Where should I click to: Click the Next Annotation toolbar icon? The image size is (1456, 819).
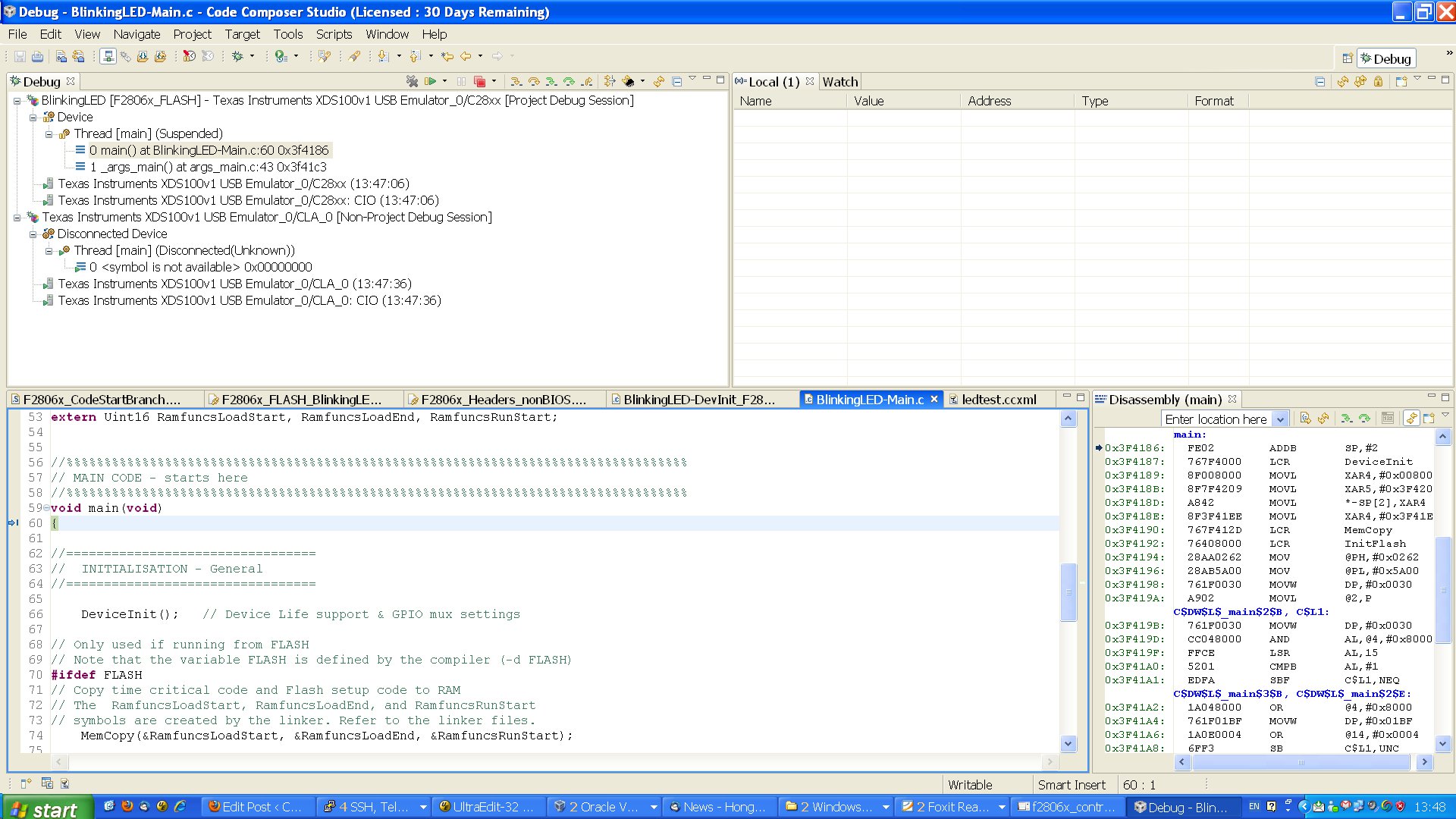(x=383, y=56)
